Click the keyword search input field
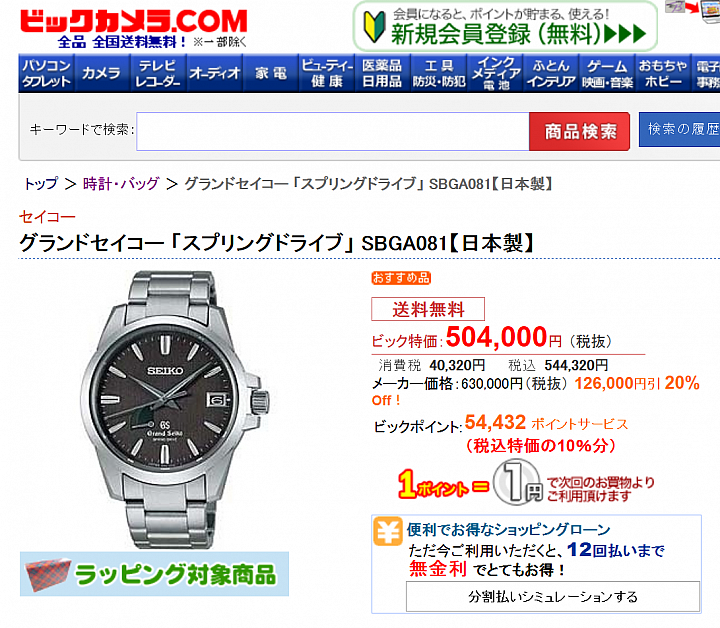The image size is (720, 628). click(333, 131)
